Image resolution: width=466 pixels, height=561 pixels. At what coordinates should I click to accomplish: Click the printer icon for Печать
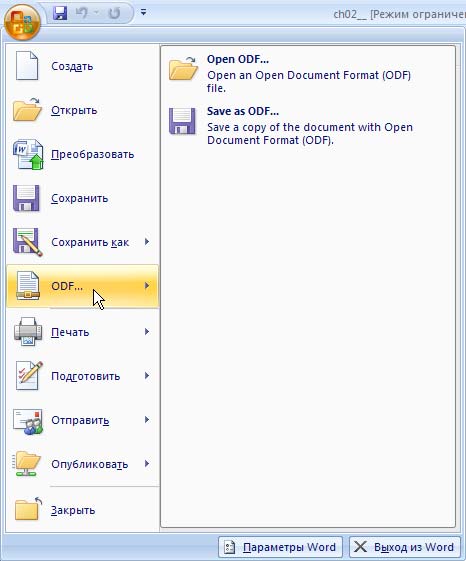(x=28, y=331)
